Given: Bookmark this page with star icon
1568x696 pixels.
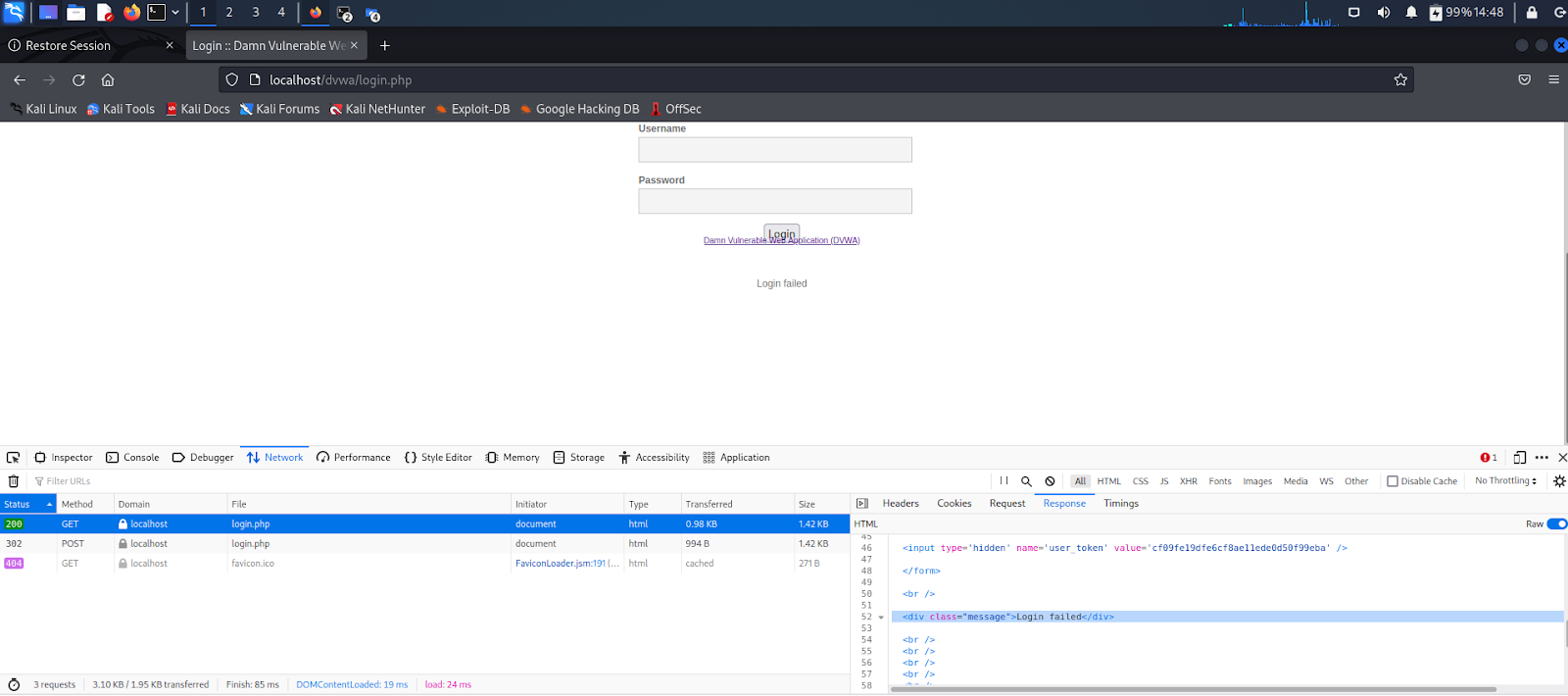Looking at the screenshot, I should pyautogui.click(x=1400, y=80).
